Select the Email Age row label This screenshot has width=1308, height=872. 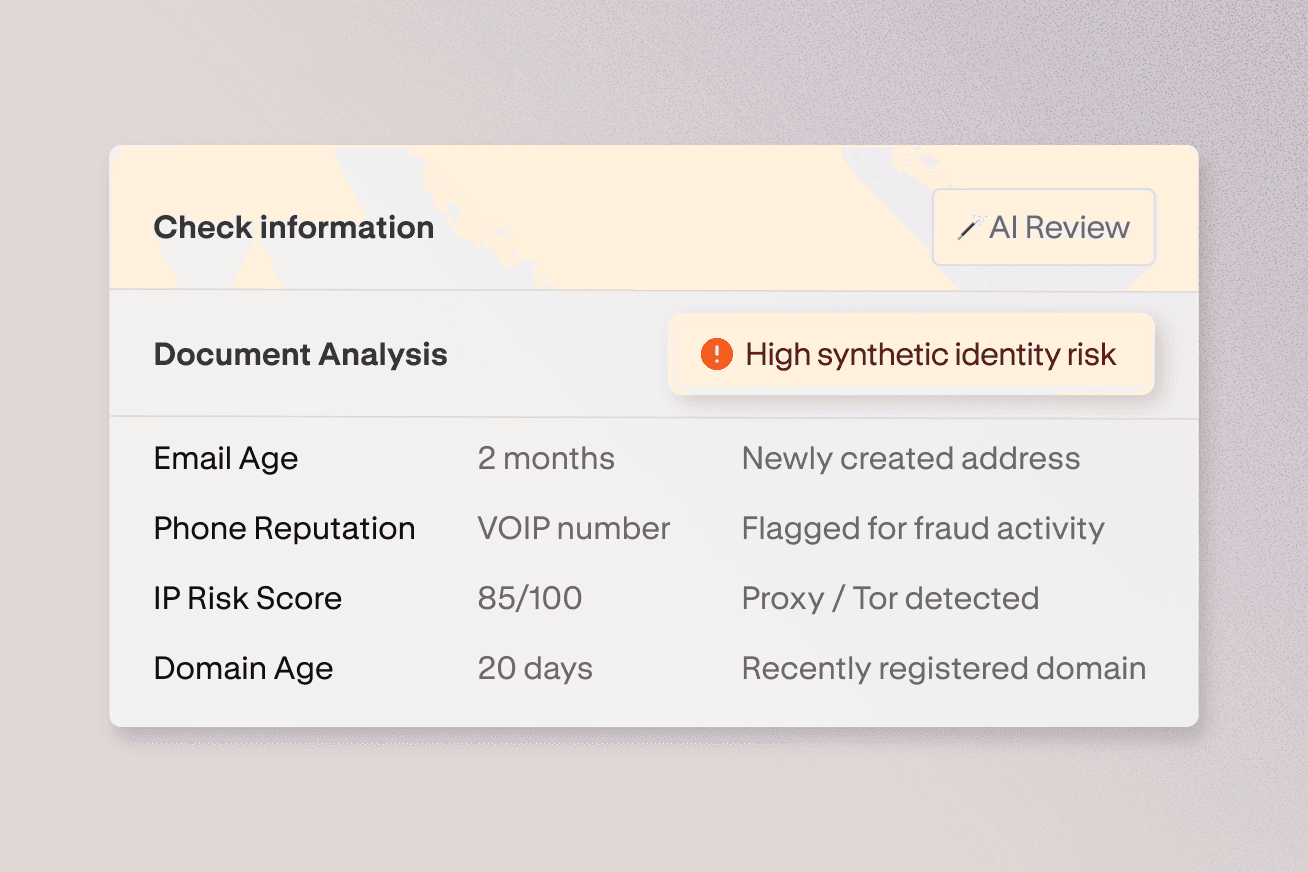(225, 458)
